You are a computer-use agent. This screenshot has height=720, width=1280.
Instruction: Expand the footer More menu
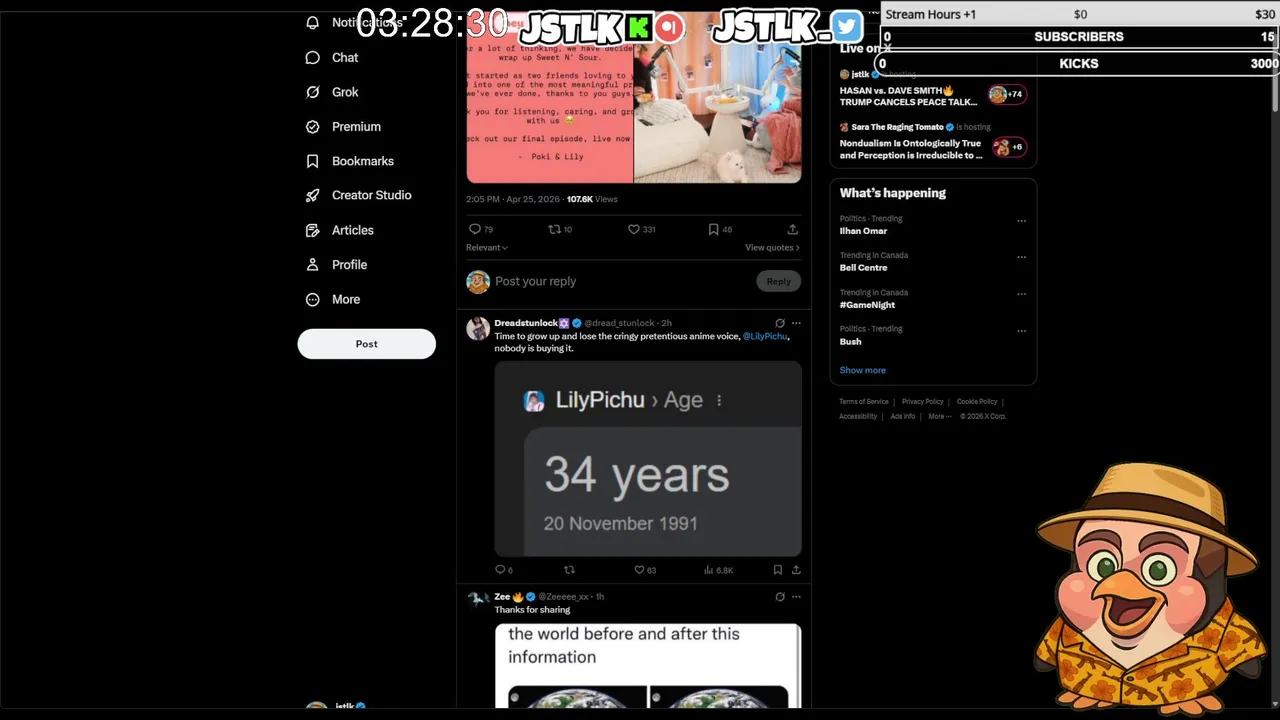[x=940, y=416]
